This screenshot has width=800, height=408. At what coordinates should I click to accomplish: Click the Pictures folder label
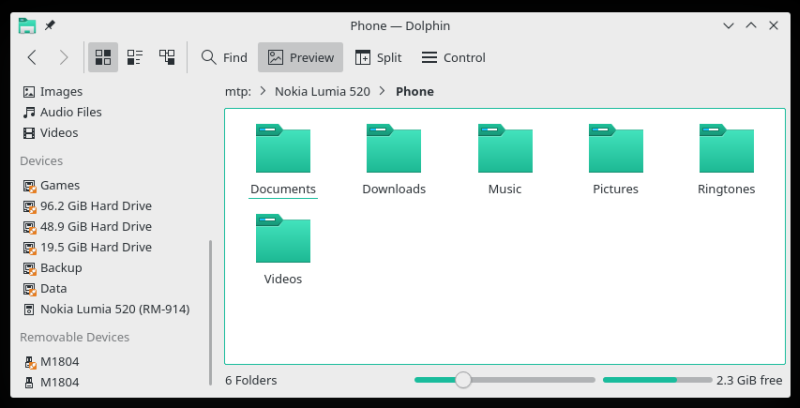(615, 189)
